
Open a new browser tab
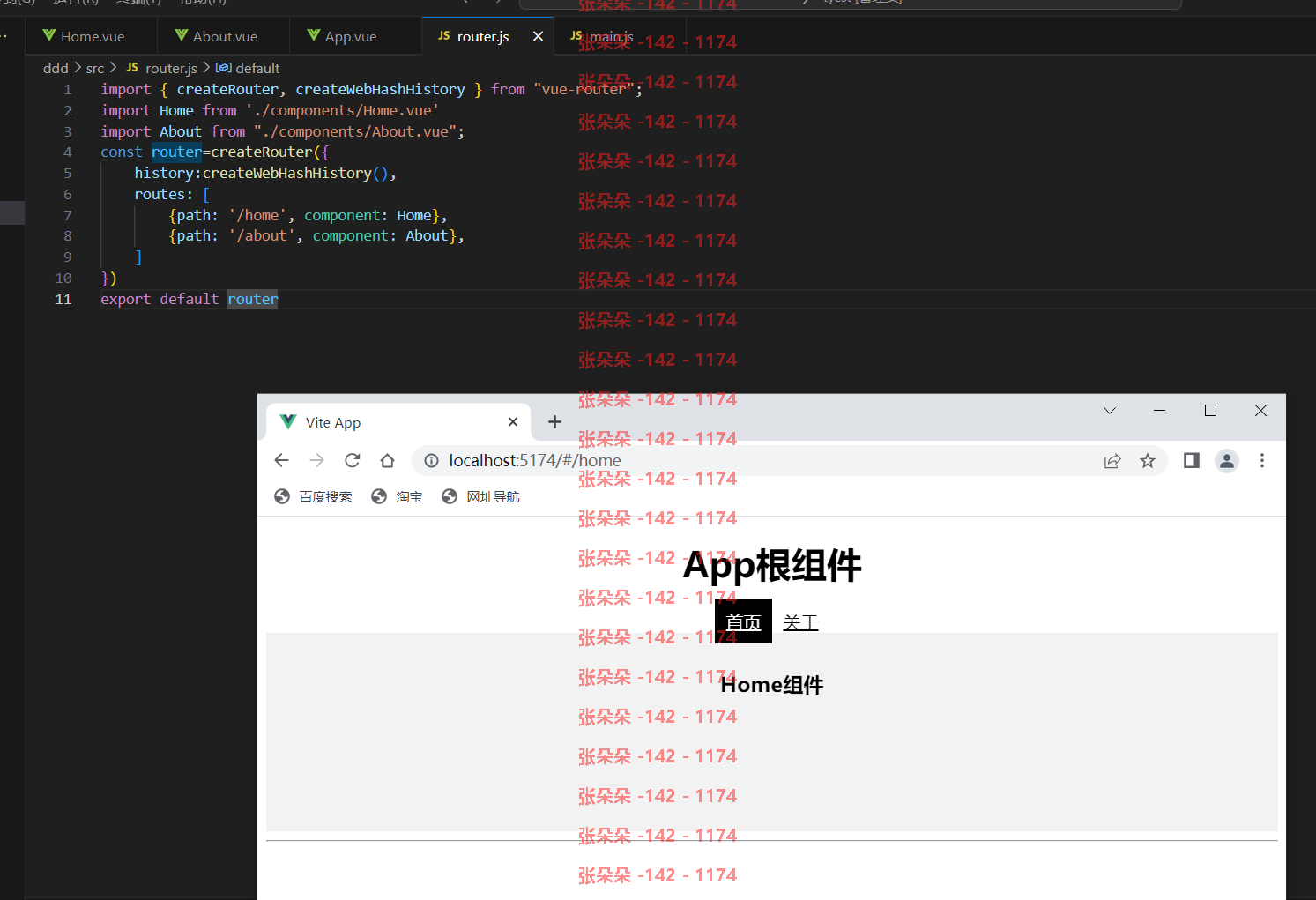click(554, 422)
